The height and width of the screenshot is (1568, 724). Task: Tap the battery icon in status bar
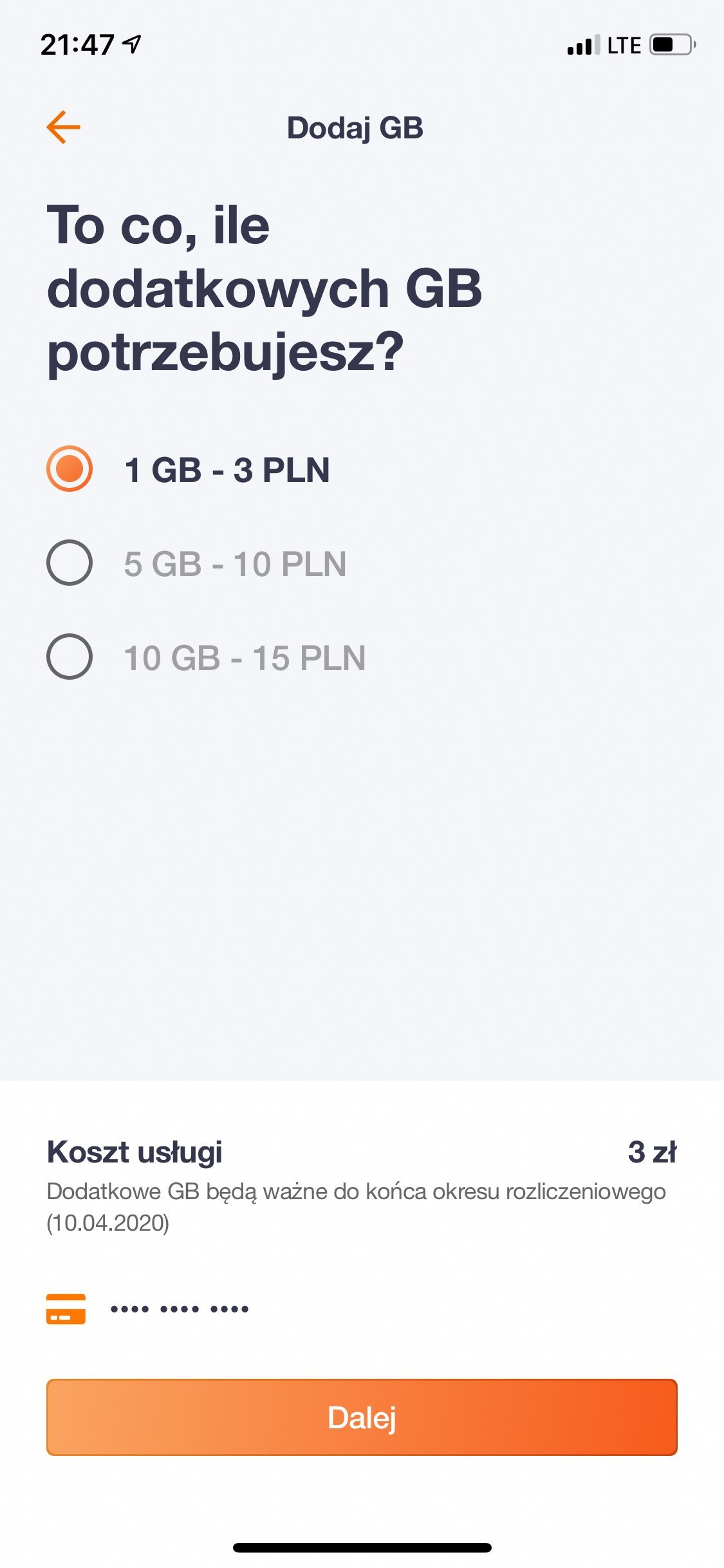point(672,45)
